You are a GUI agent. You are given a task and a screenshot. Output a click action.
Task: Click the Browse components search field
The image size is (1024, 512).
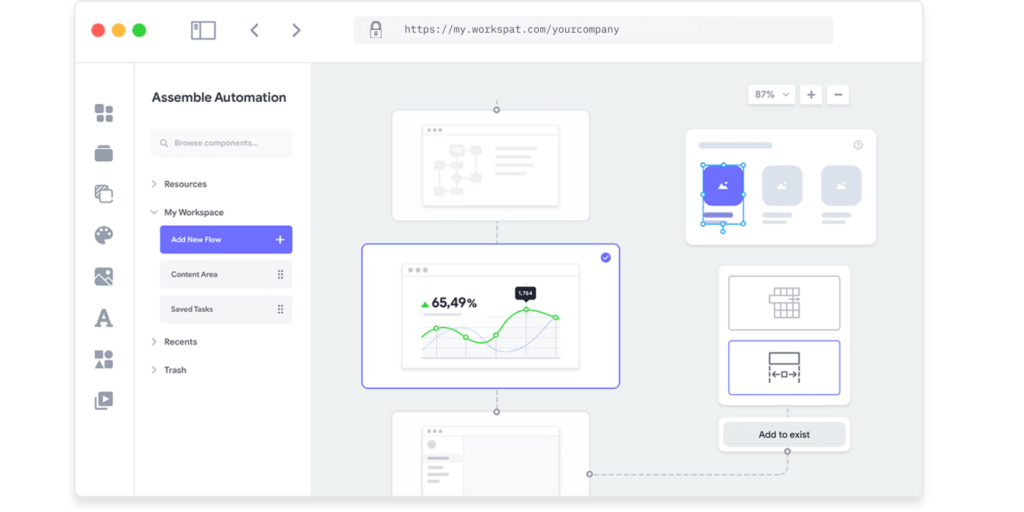[x=222, y=143]
